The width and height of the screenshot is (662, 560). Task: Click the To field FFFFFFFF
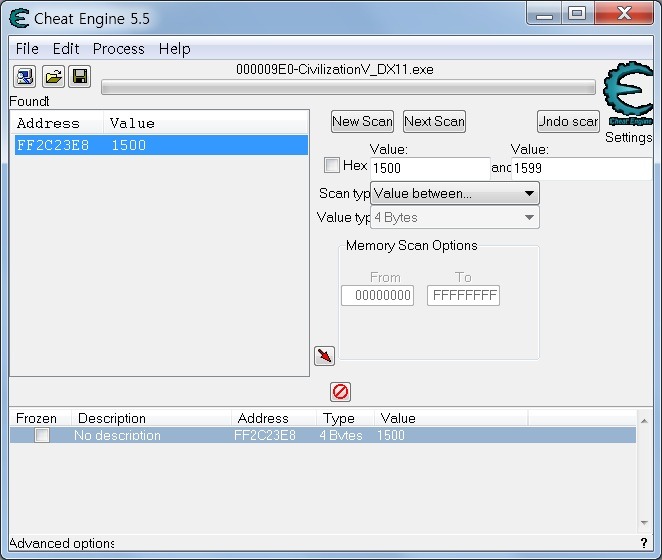[463, 295]
